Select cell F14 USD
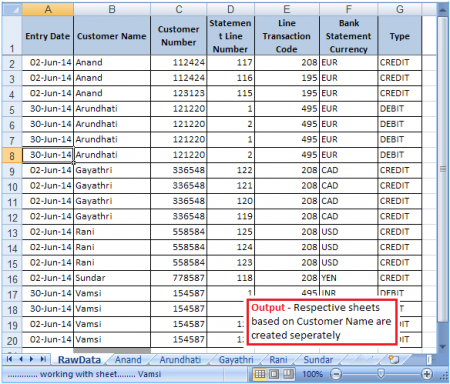450x384 pixels. [349, 247]
